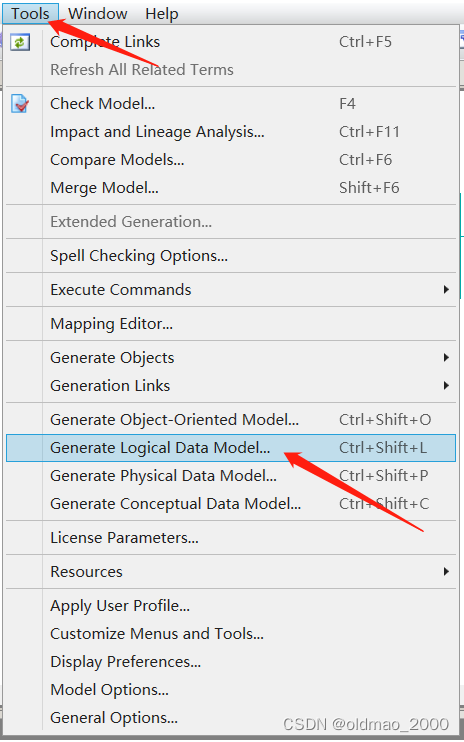
Task: Select Merge Model entry
Action: pyautogui.click(x=231, y=188)
